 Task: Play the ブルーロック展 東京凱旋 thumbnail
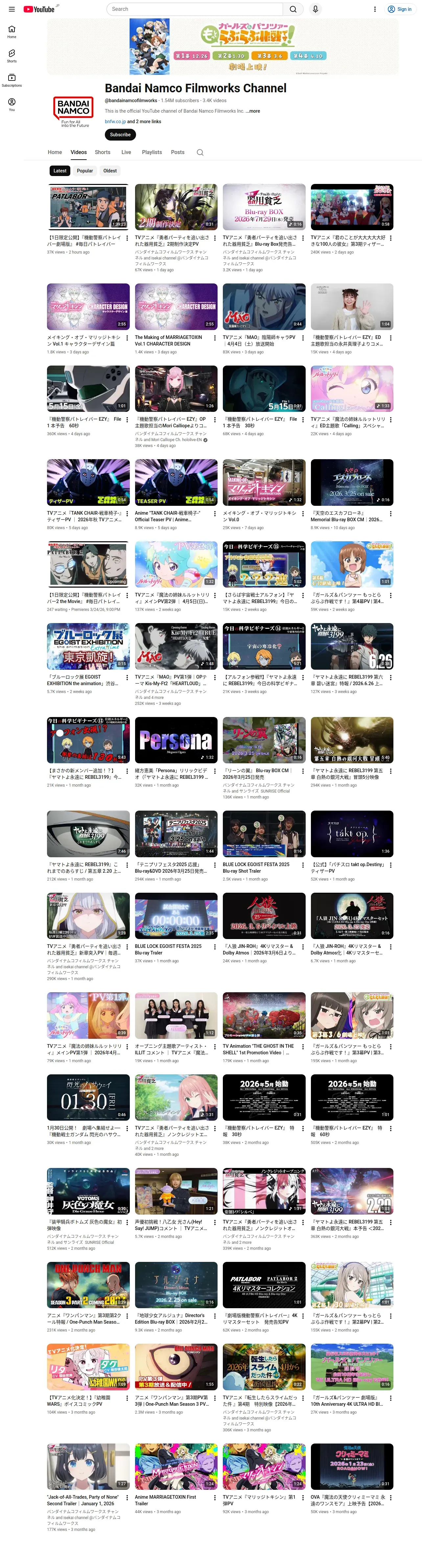point(88,646)
